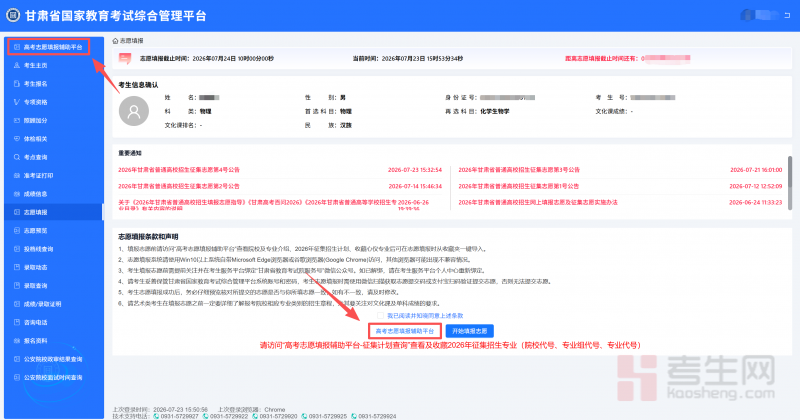
Task: Click the 化学生物学 subject value
Action: tap(494, 111)
